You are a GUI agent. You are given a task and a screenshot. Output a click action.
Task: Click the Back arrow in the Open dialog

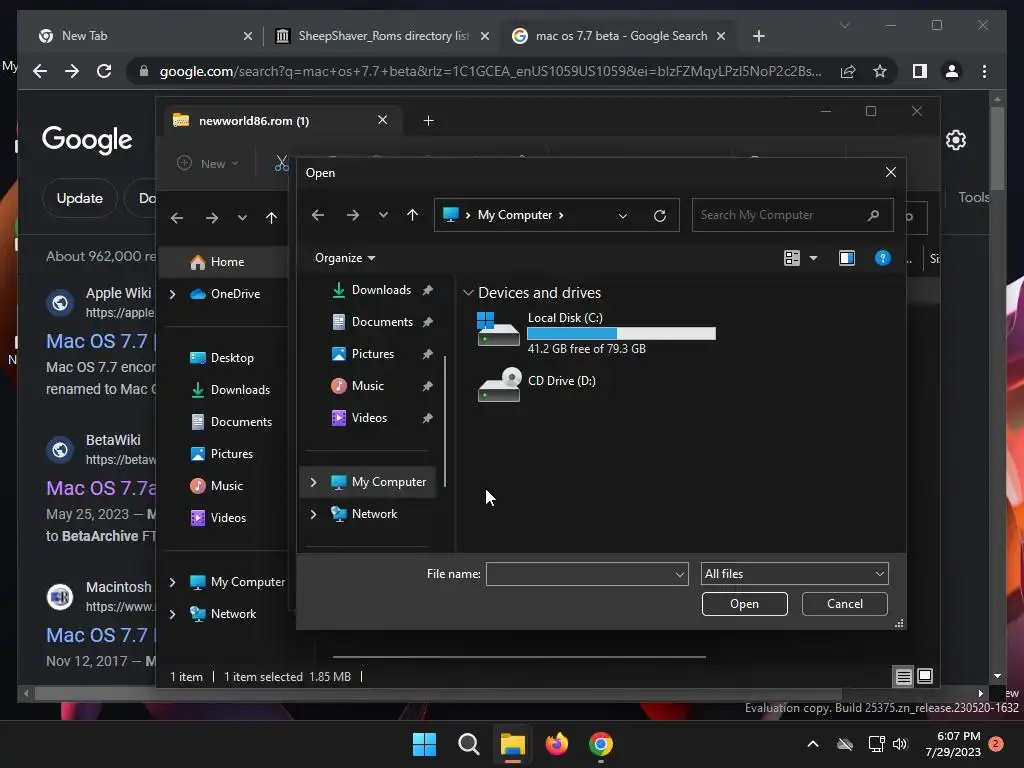tap(318, 215)
